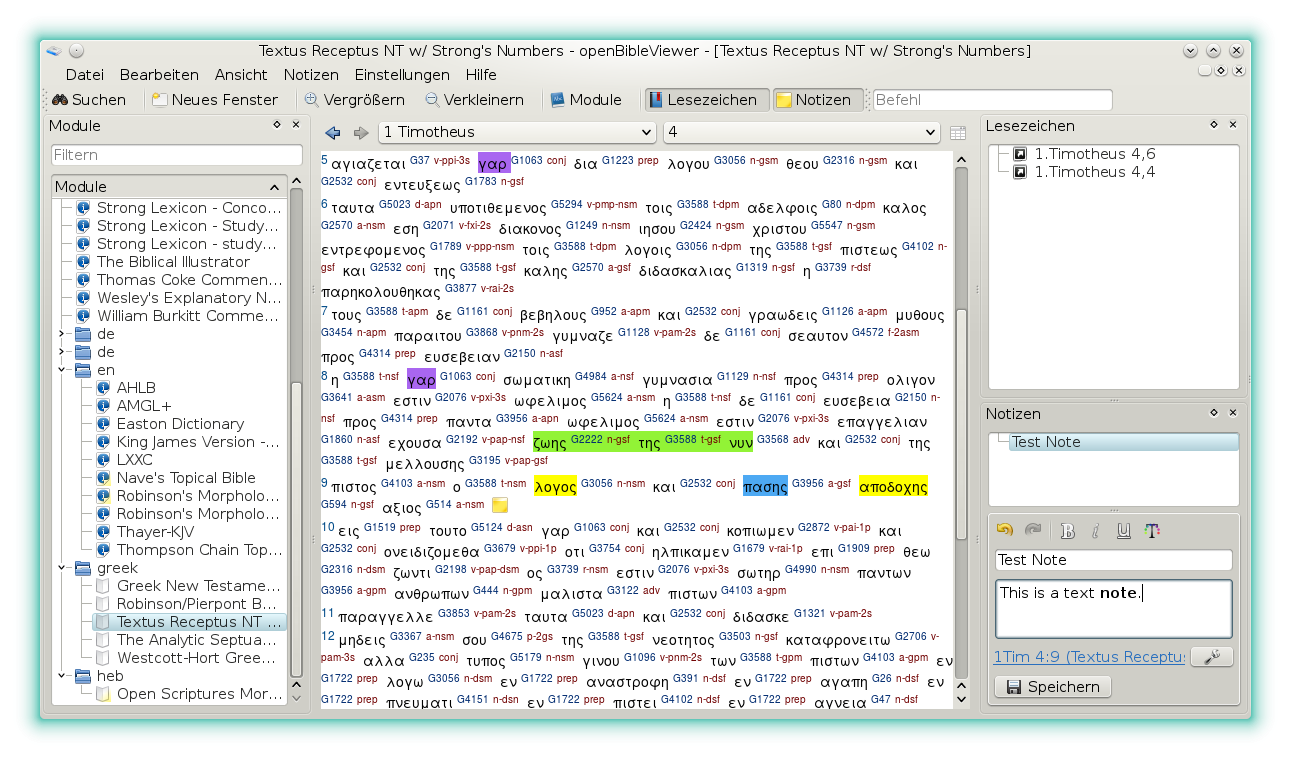Click the back arrow navigation icon
Screen dimensions: 1291x759
[333, 133]
